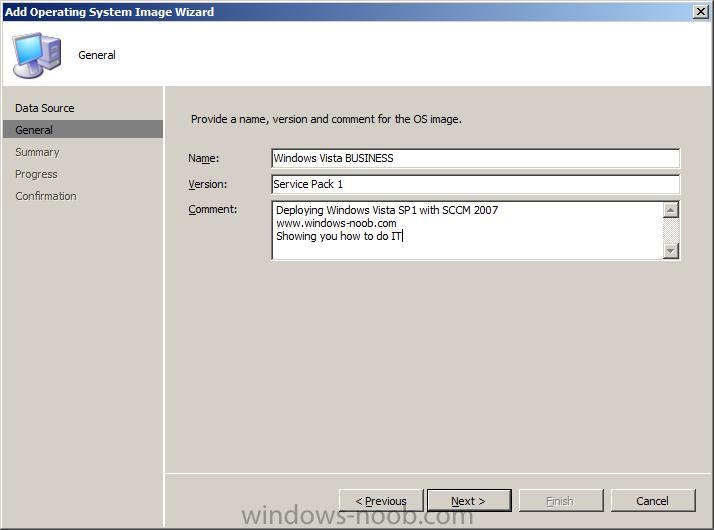Click the "Showing you how to do IT" line

click(x=339, y=236)
